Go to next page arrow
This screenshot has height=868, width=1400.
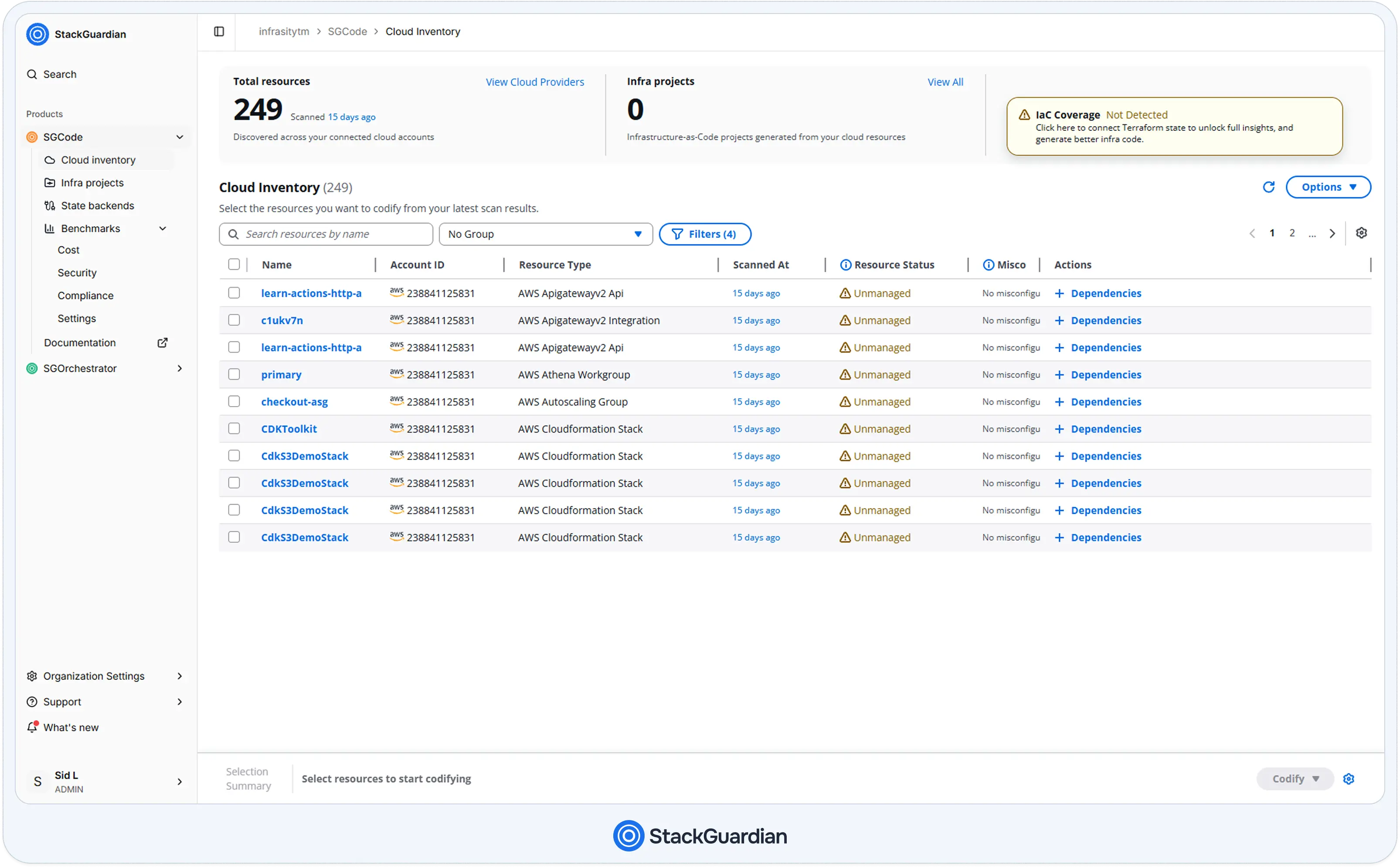1332,234
